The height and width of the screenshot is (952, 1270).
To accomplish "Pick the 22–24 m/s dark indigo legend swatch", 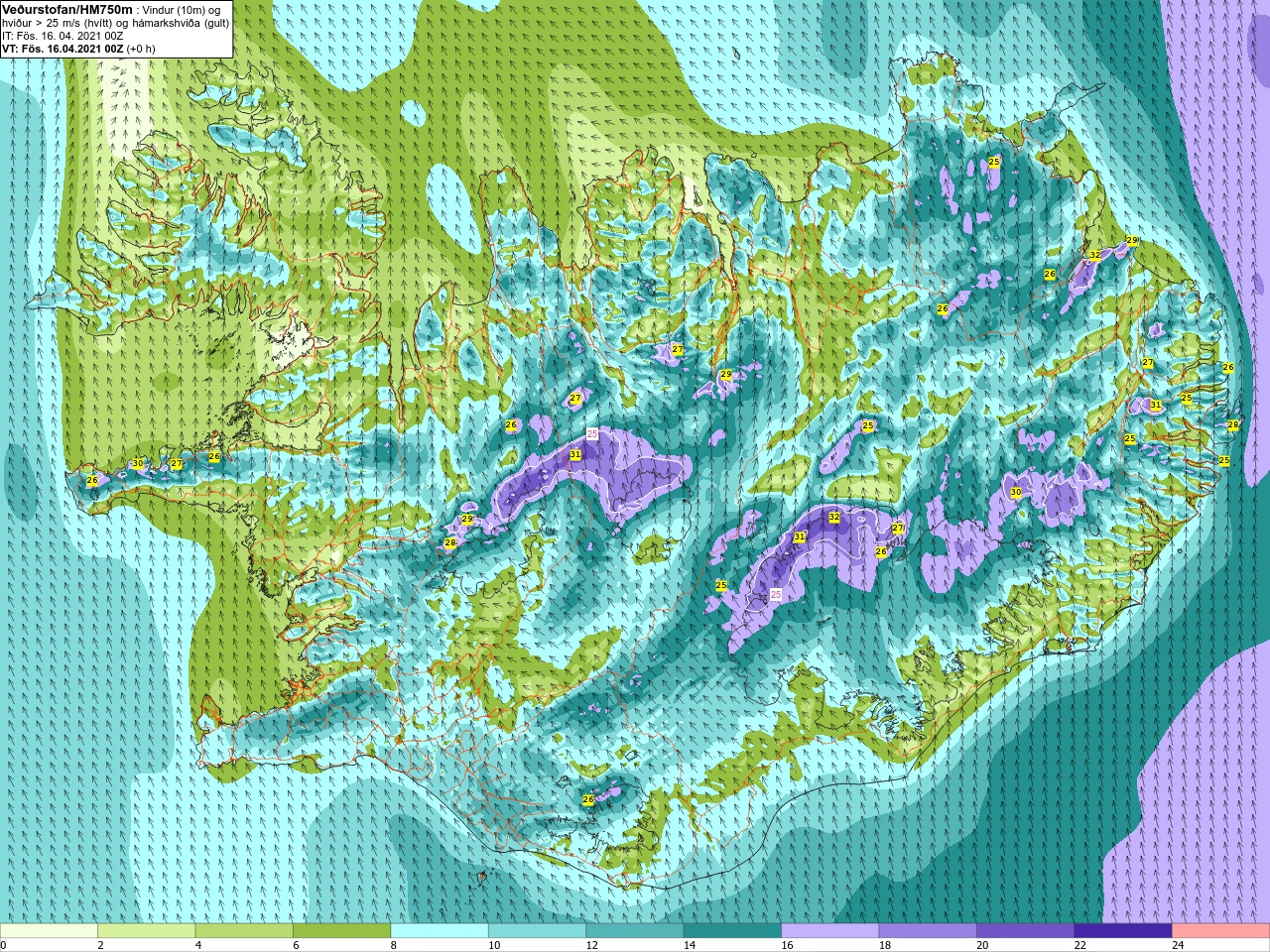I will click(x=1123, y=931).
